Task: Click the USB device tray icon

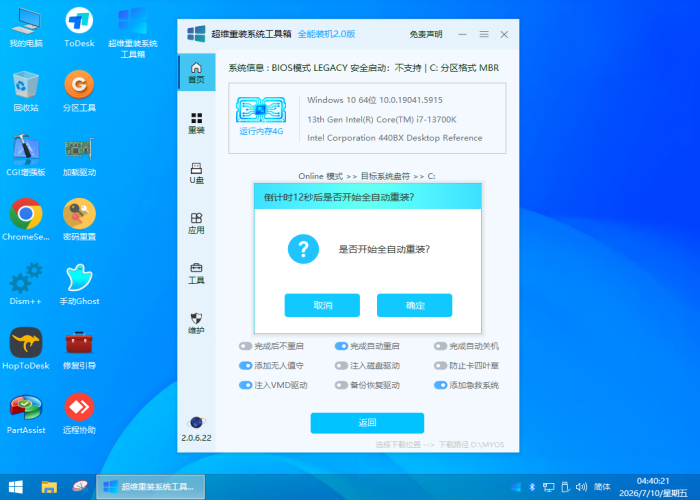Action: [x=565, y=487]
